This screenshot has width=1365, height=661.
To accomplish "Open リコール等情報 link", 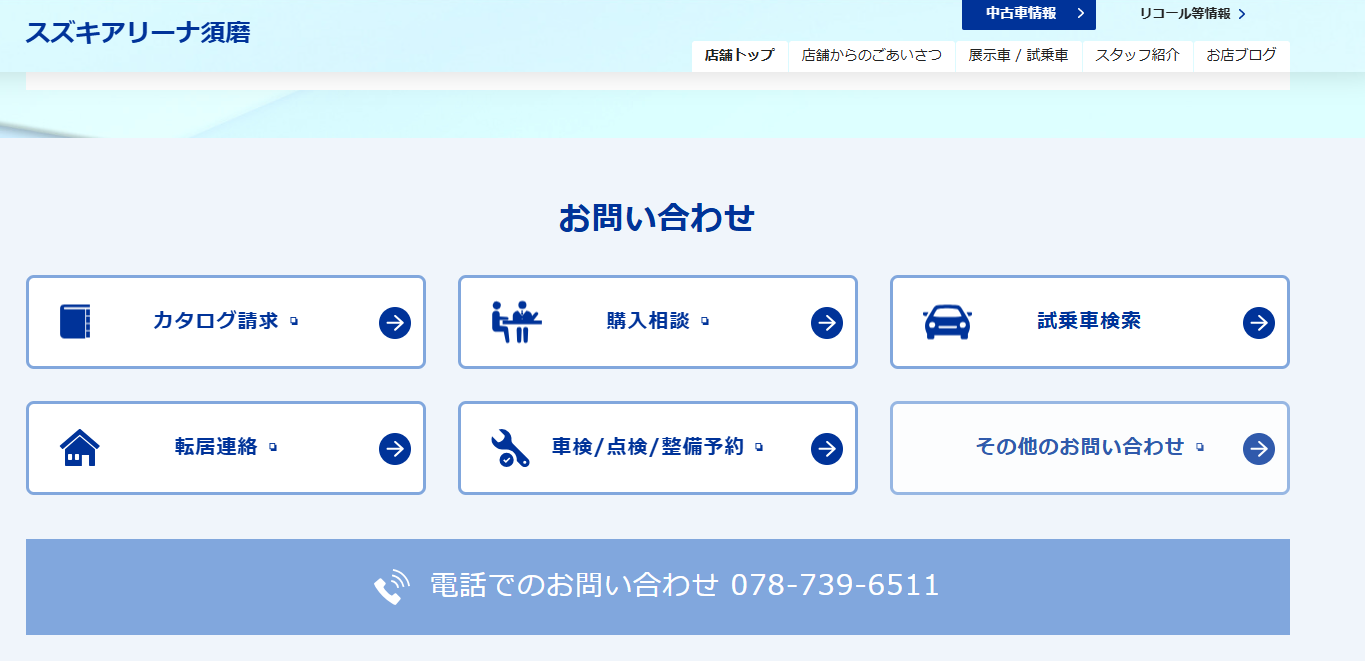I will point(1193,14).
